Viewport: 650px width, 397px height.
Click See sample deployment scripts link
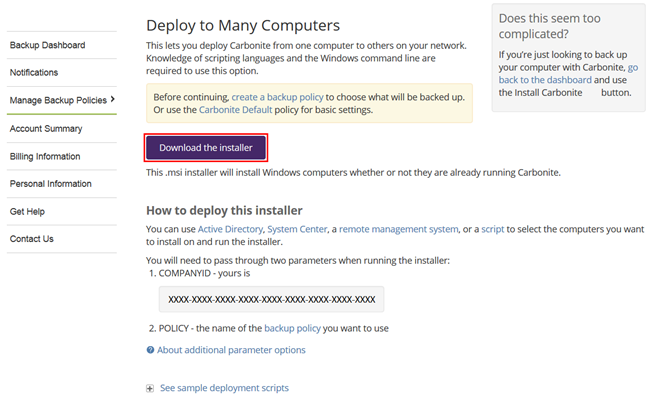(x=224, y=388)
